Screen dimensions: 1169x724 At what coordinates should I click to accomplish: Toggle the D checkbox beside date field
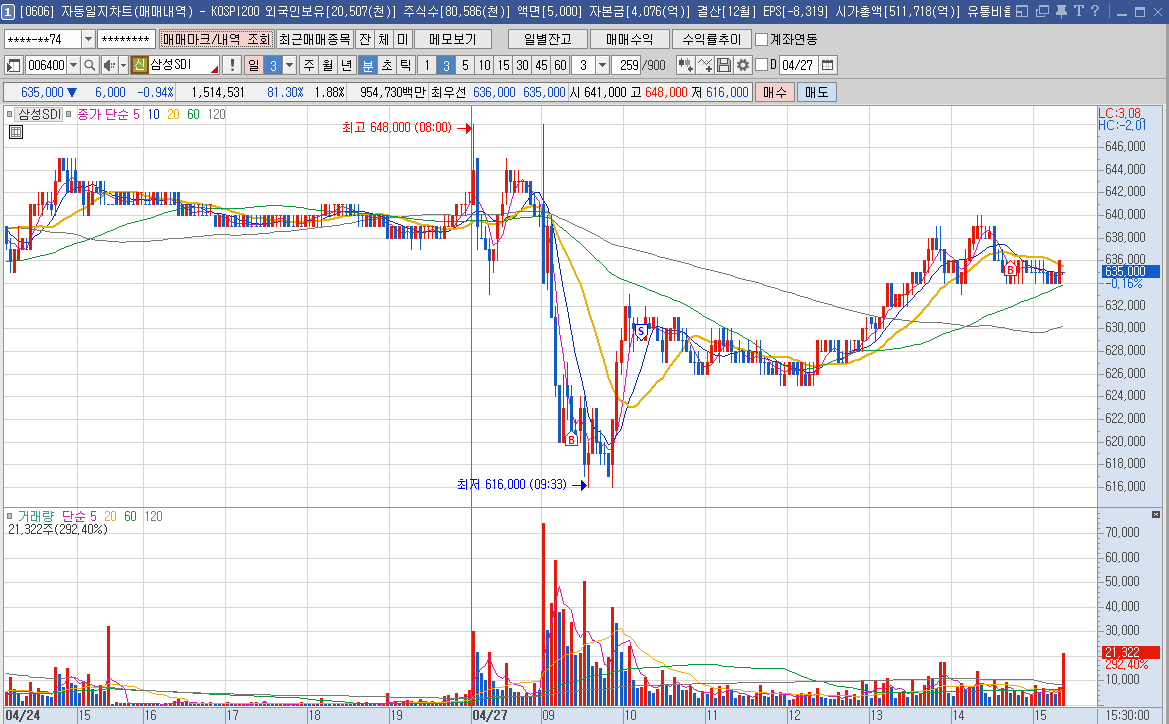[x=761, y=65]
